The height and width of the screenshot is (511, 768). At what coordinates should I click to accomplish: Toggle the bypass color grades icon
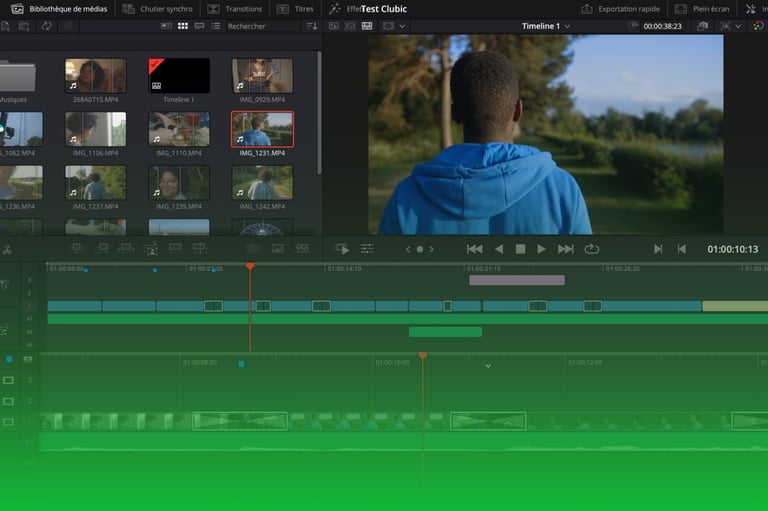click(702, 26)
